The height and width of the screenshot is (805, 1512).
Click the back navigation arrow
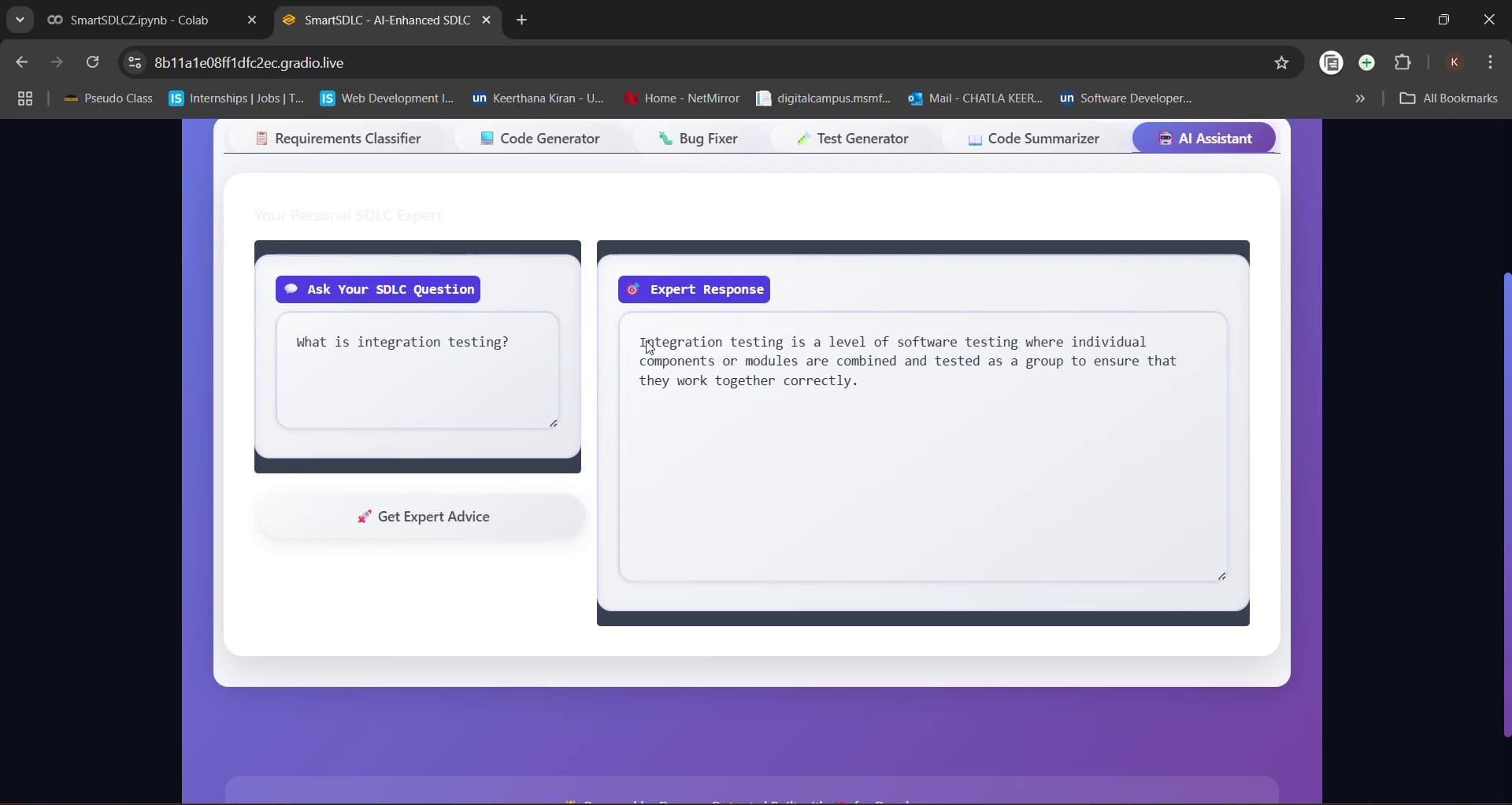(21, 62)
